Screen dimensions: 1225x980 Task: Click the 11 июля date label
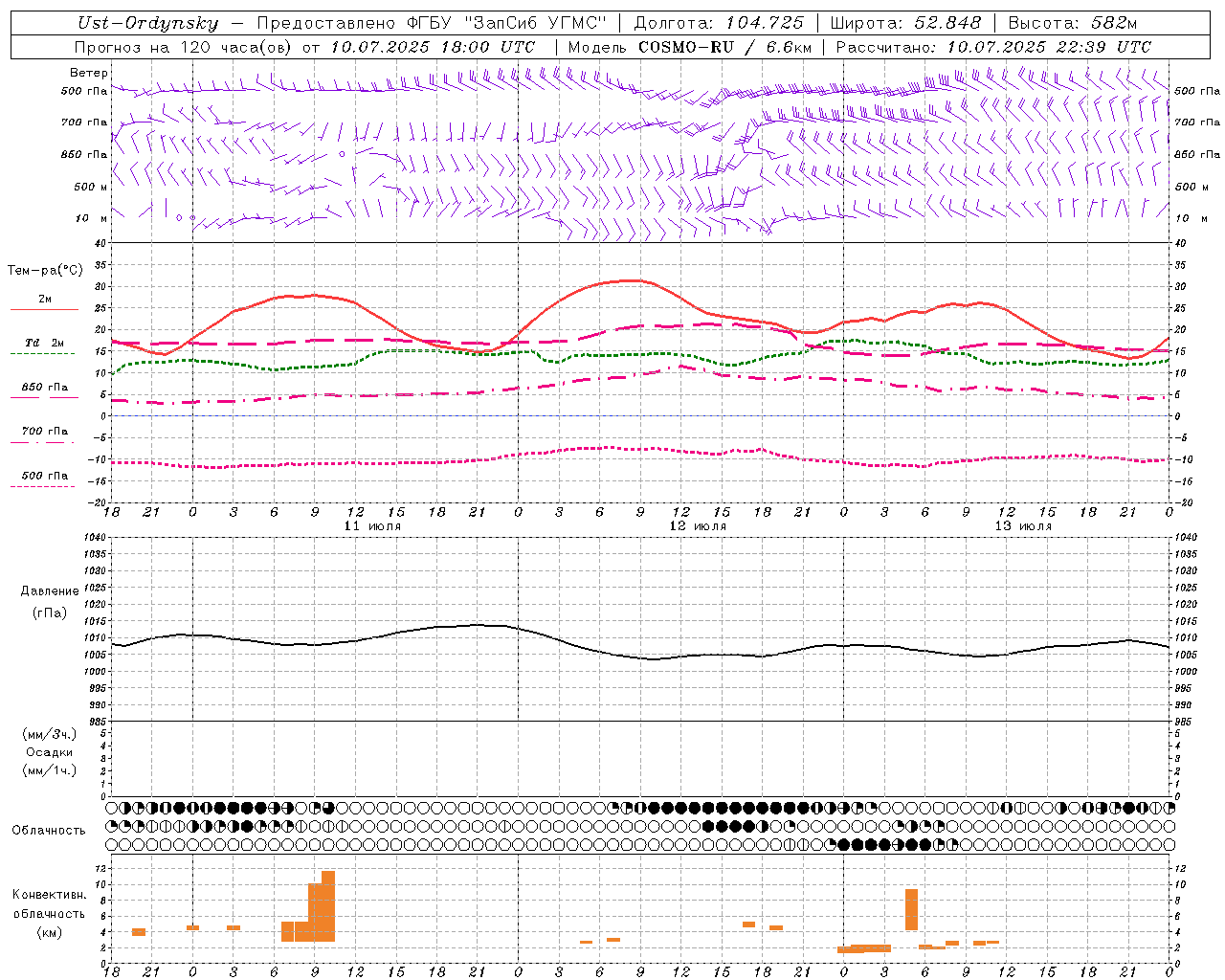[x=372, y=526]
